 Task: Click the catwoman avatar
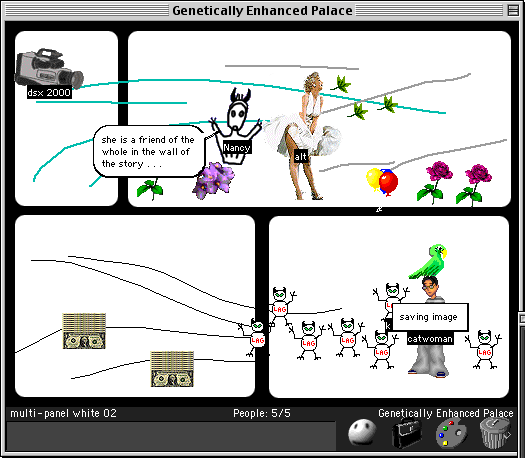click(429, 326)
